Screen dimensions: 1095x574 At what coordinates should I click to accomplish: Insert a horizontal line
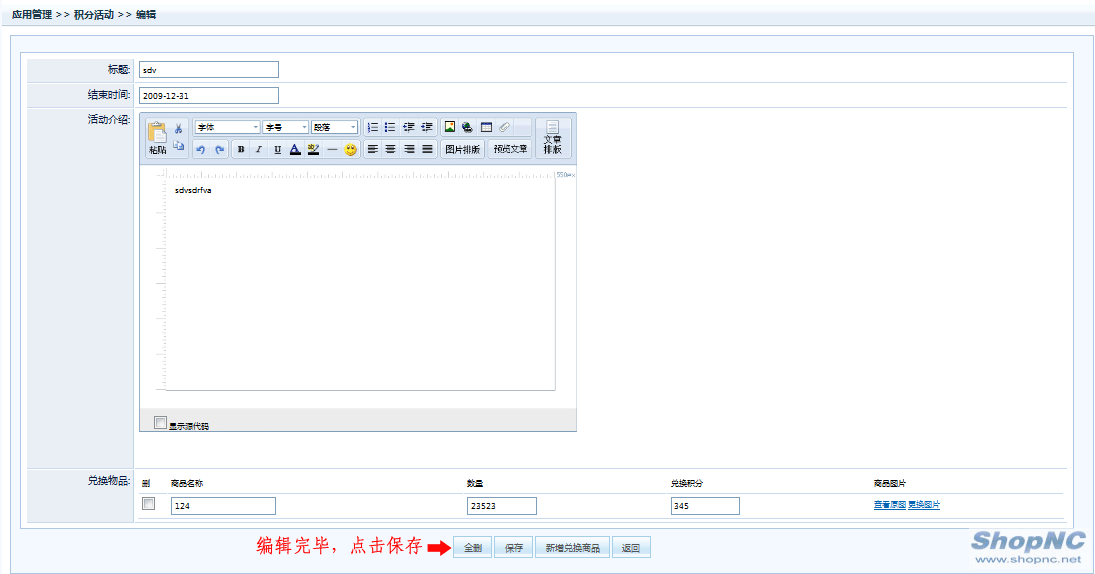[x=332, y=149]
